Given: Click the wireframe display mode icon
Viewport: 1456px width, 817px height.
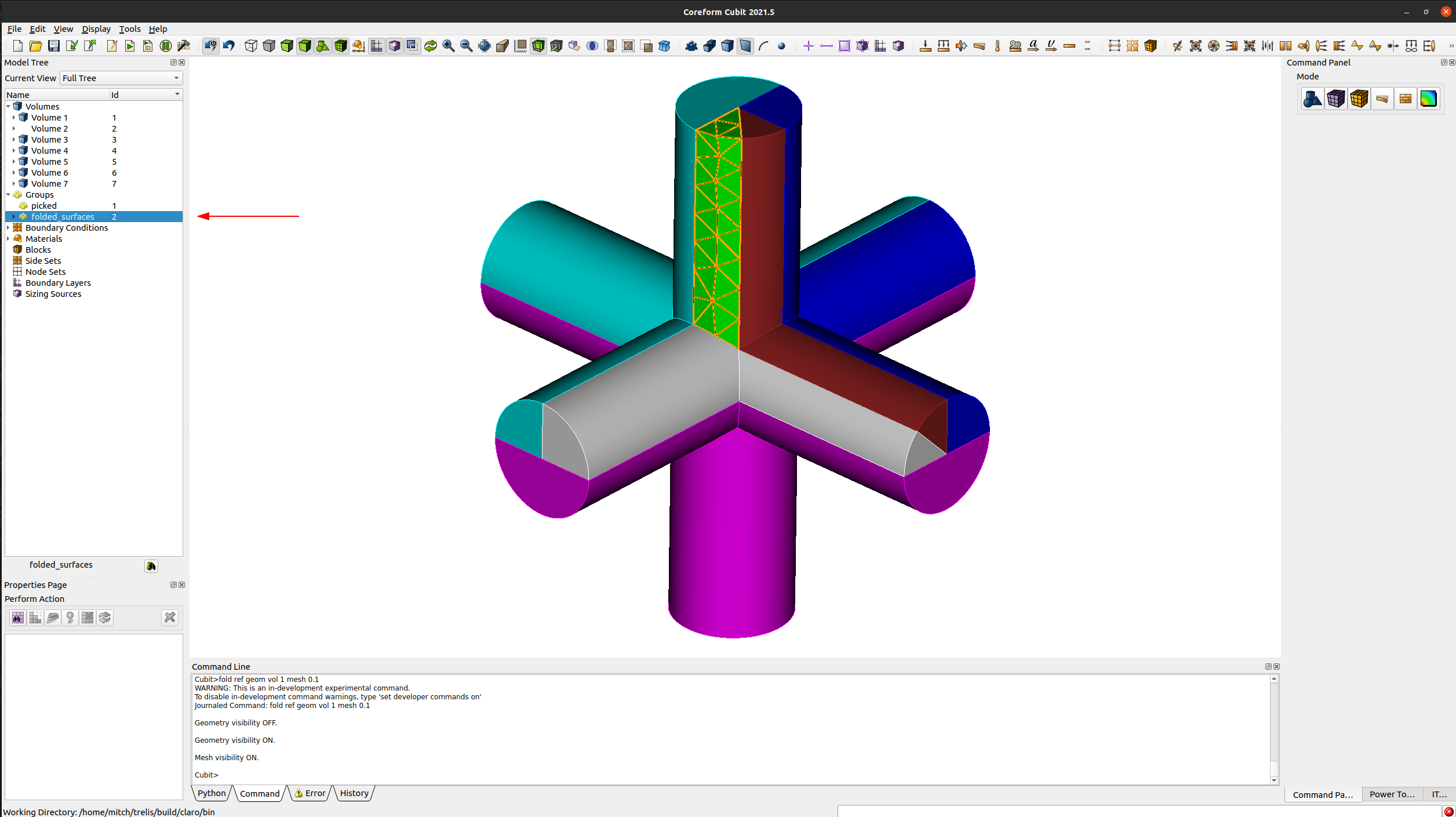Looking at the screenshot, I should pos(250,46).
